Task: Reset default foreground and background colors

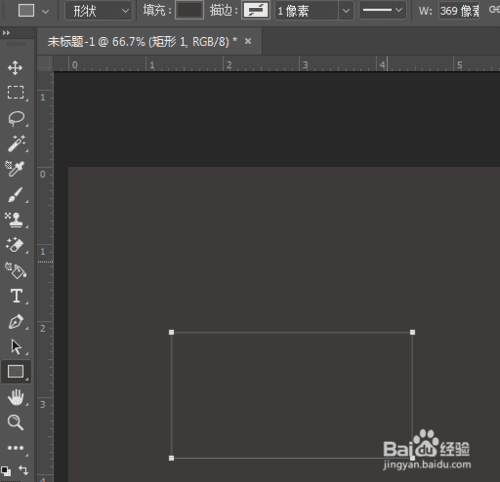Action: click(x=6, y=471)
